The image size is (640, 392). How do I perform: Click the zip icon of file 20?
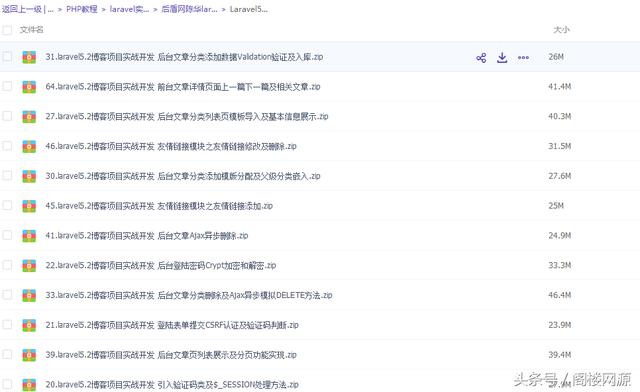pos(29,385)
